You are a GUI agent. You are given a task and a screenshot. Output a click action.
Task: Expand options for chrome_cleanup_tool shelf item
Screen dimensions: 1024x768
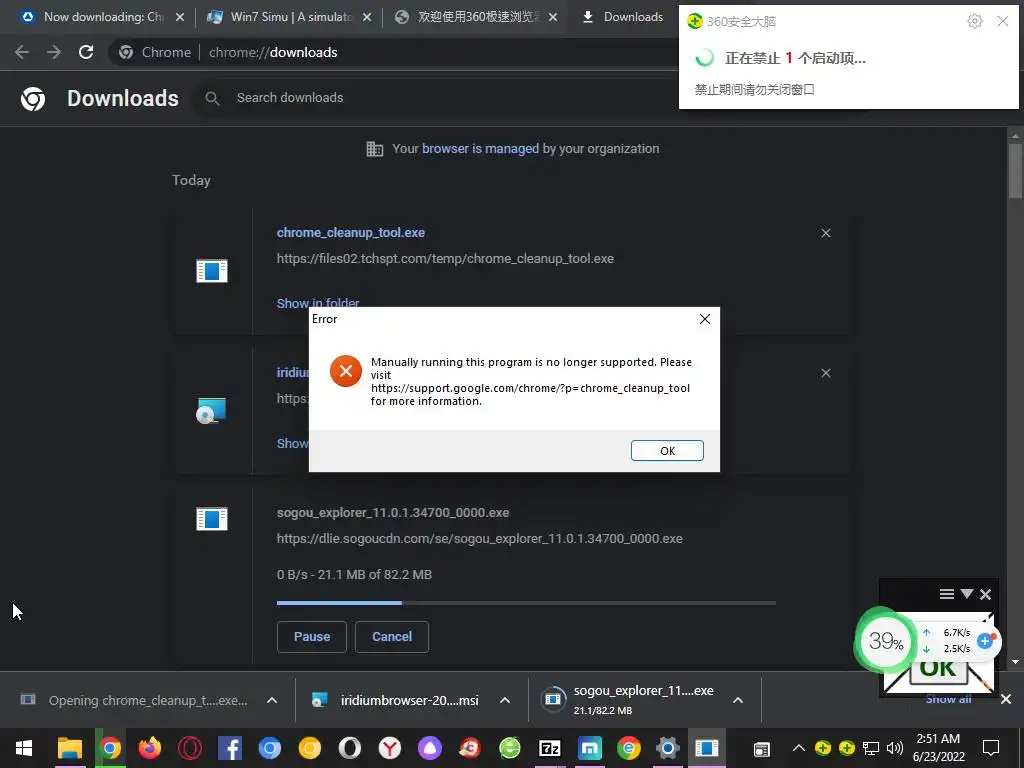click(272, 700)
